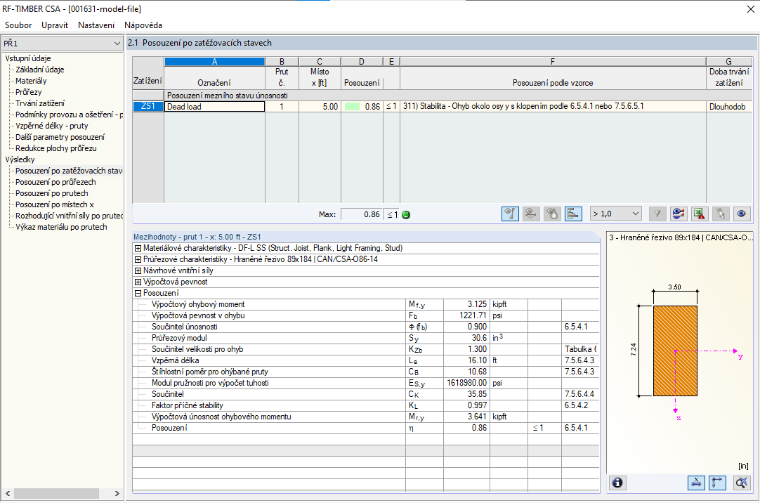Image resolution: width=760 pixels, height=503 pixels.
Task: Open the Nápověda menu
Action: click(x=143, y=25)
